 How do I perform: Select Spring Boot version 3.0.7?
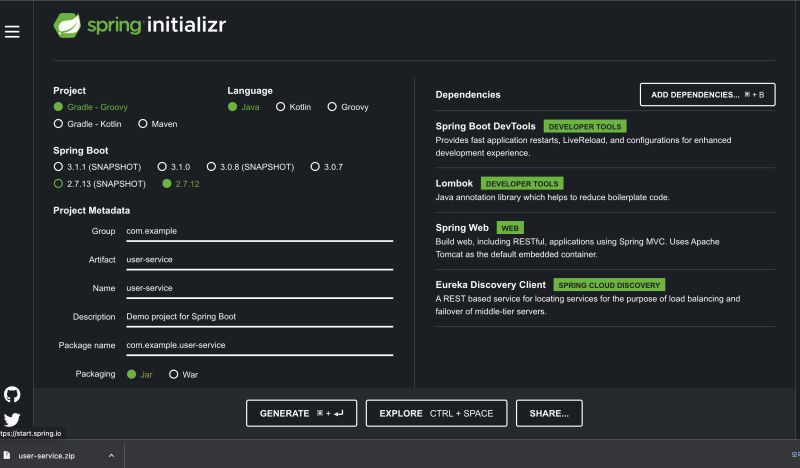pyautogui.click(x=327, y=166)
